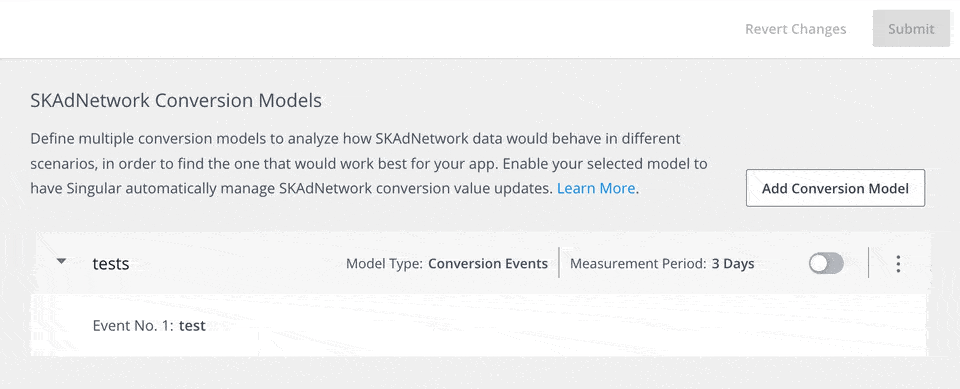The image size is (960, 389).
Task: Click the 3 Days measurement period value
Action: pos(733,263)
